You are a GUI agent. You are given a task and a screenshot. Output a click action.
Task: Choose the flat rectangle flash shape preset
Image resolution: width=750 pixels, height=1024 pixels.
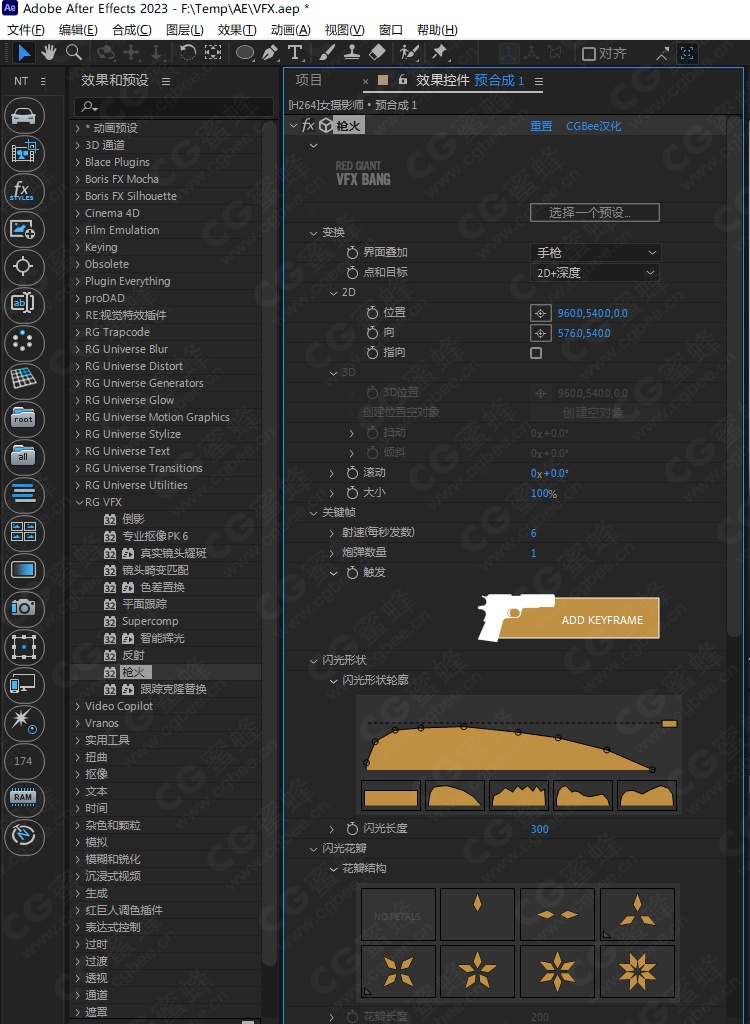pyautogui.click(x=391, y=795)
